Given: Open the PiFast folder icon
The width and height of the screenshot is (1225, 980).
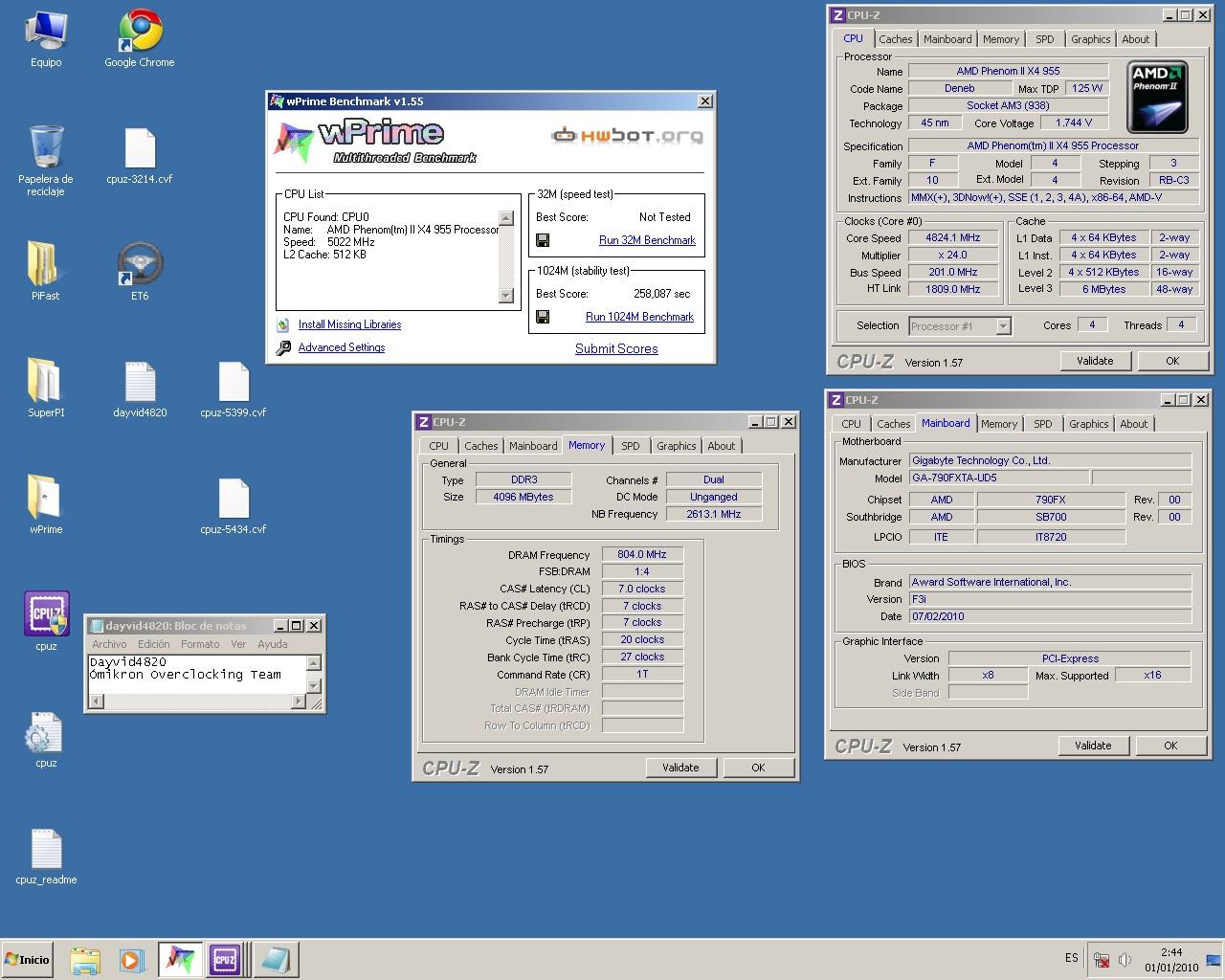Looking at the screenshot, I should pos(45,273).
